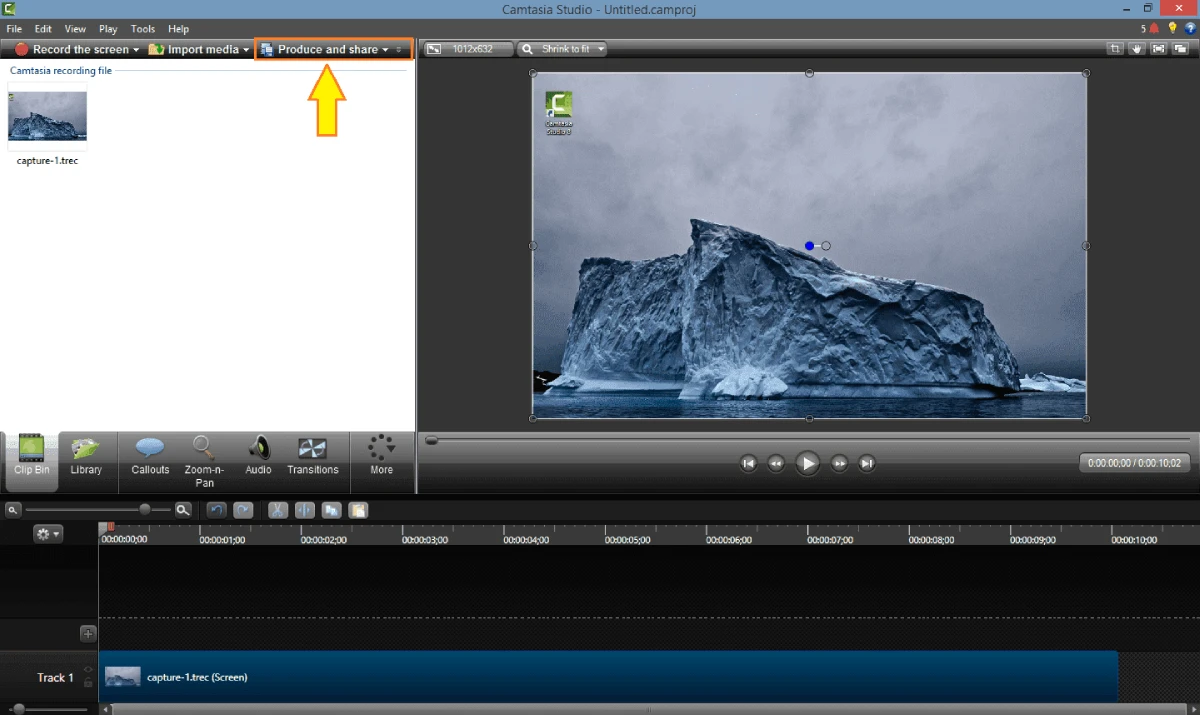
Task: Click the blue rotation handle on canvas
Action: click(x=809, y=246)
